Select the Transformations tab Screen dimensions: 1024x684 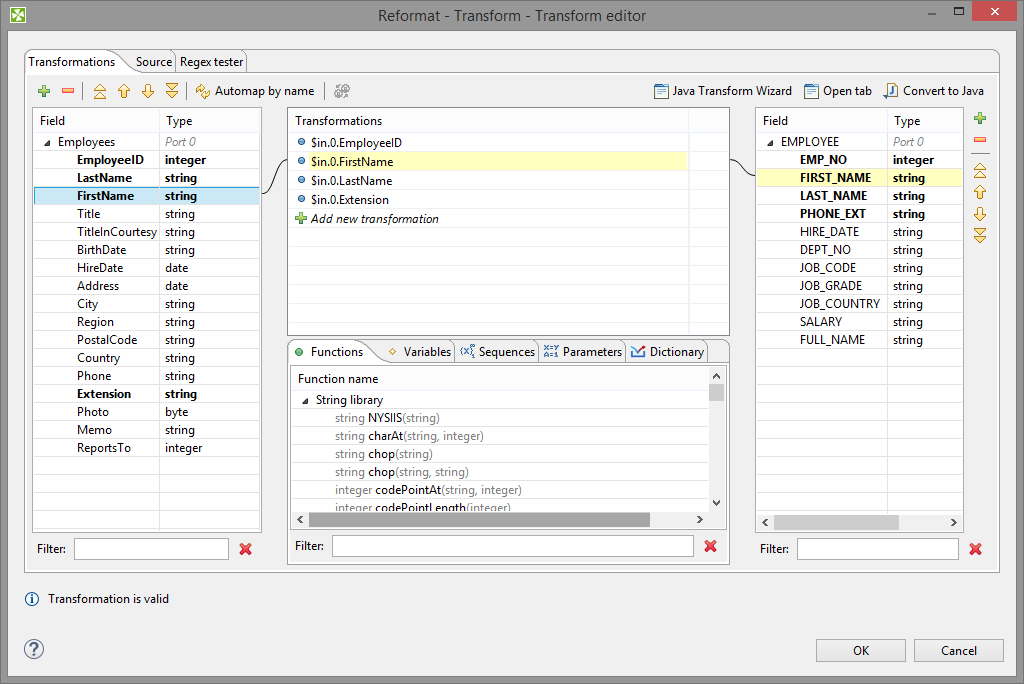click(x=71, y=62)
